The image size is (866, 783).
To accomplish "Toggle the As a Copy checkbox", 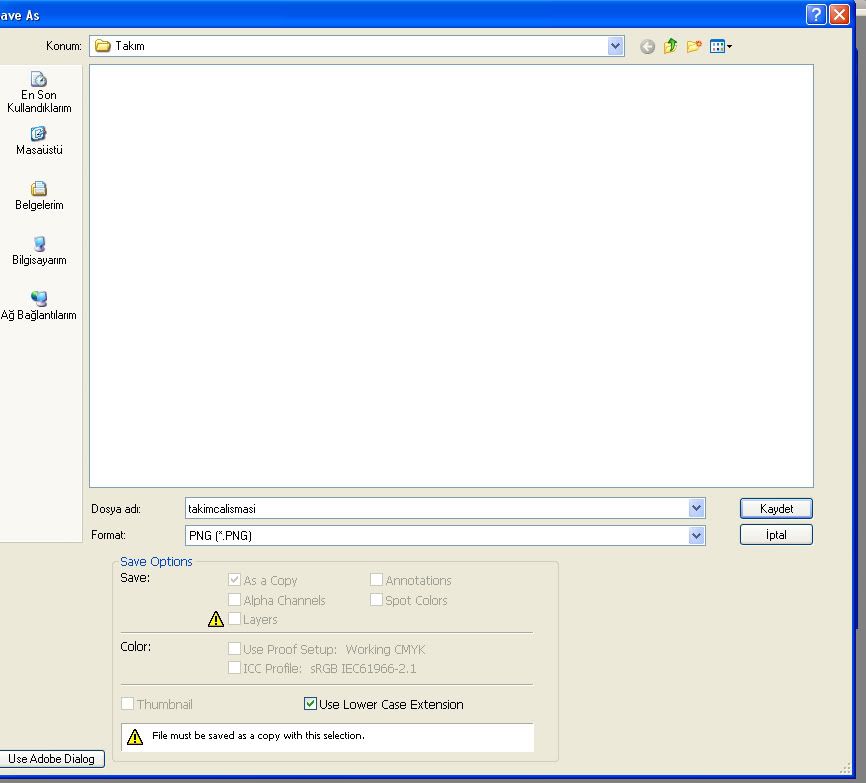I will 234,580.
